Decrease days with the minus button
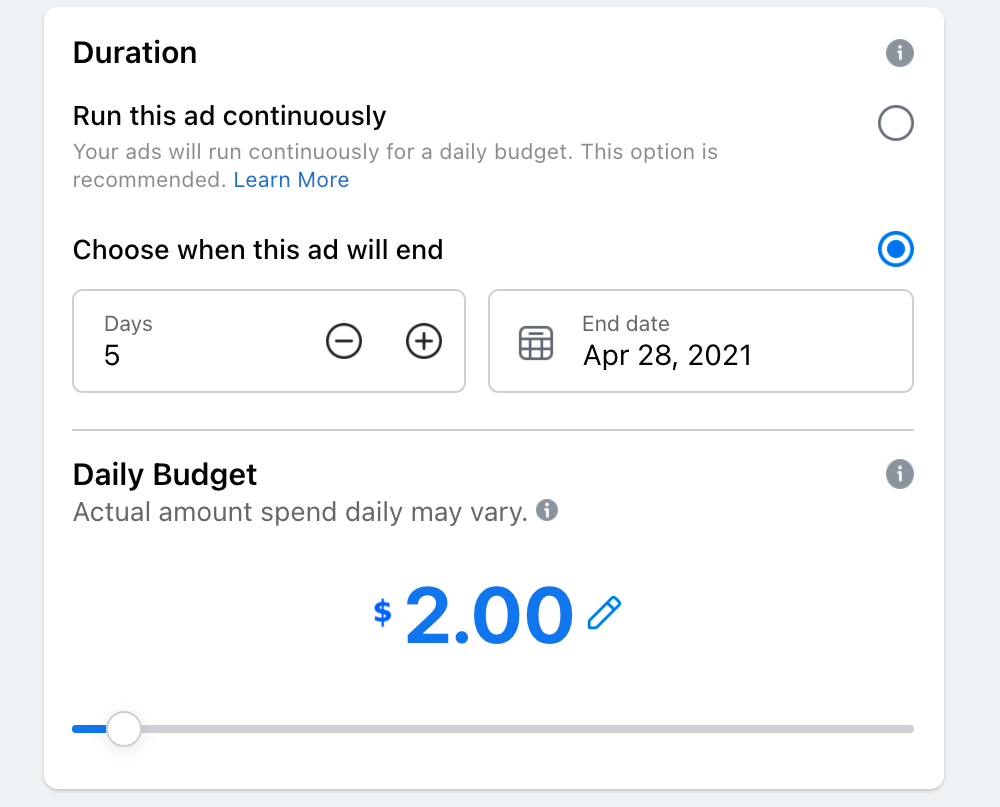The height and width of the screenshot is (807, 1000). pyautogui.click(x=344, y=342)
